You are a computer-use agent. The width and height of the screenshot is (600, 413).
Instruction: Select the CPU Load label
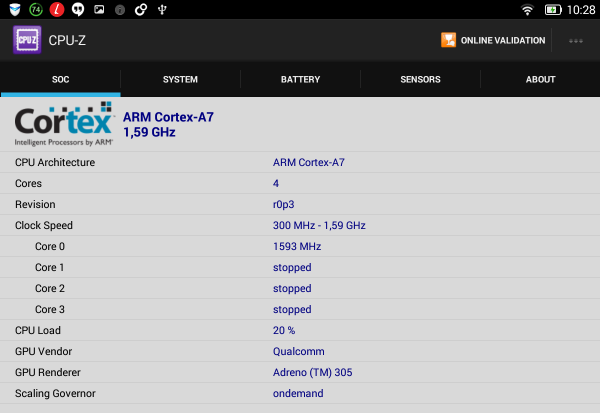click(38, 330)
